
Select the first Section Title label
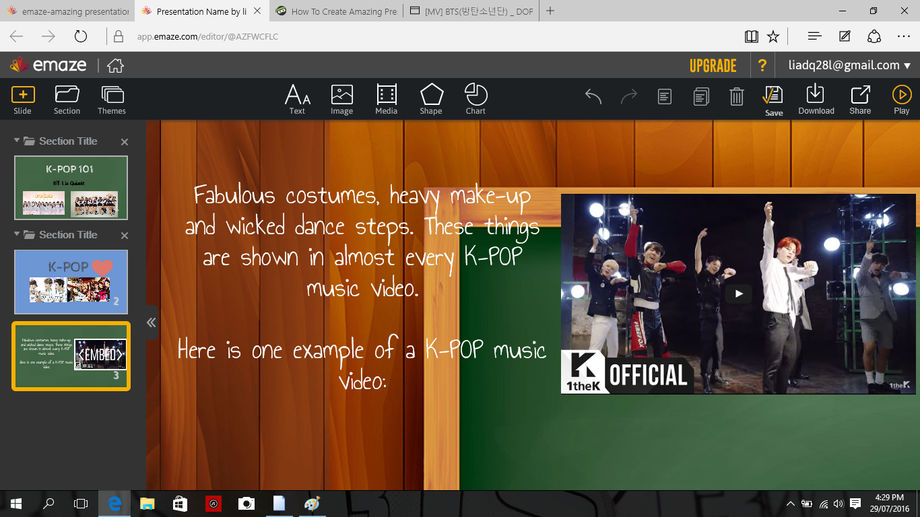click(68, 141)
